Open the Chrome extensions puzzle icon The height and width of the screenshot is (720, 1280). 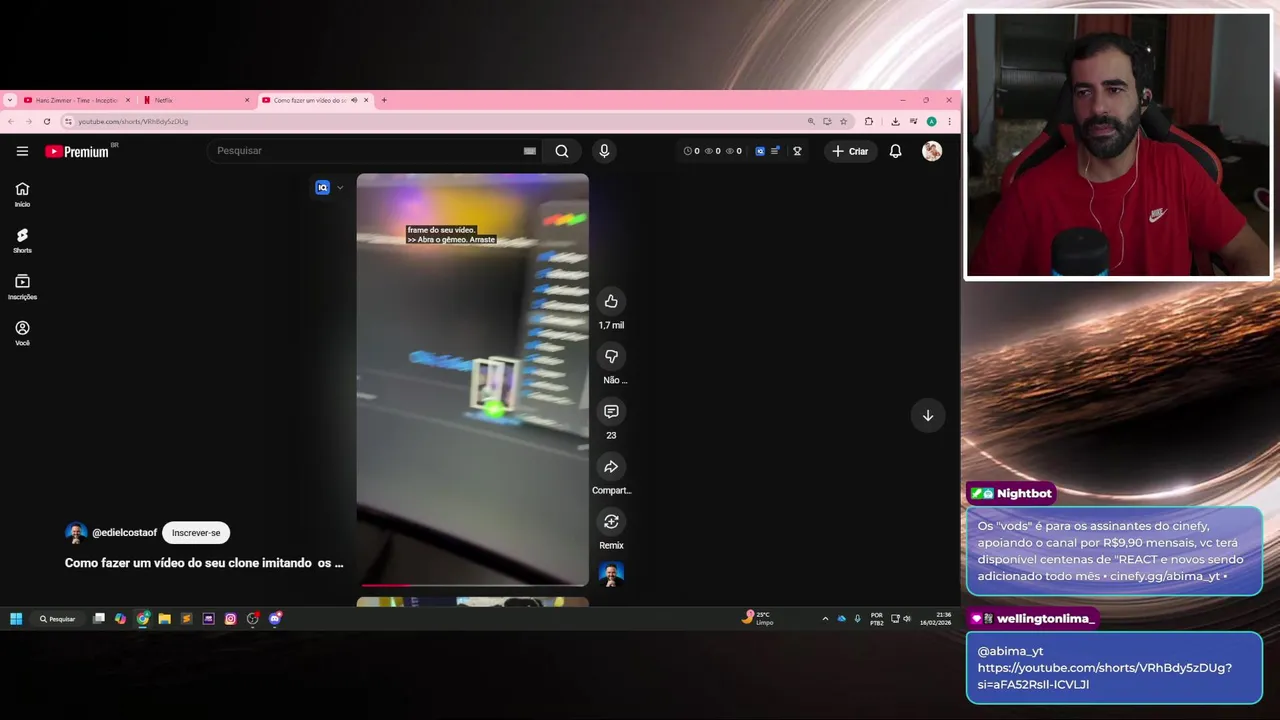pyautogui.click(x=868, y=121)
